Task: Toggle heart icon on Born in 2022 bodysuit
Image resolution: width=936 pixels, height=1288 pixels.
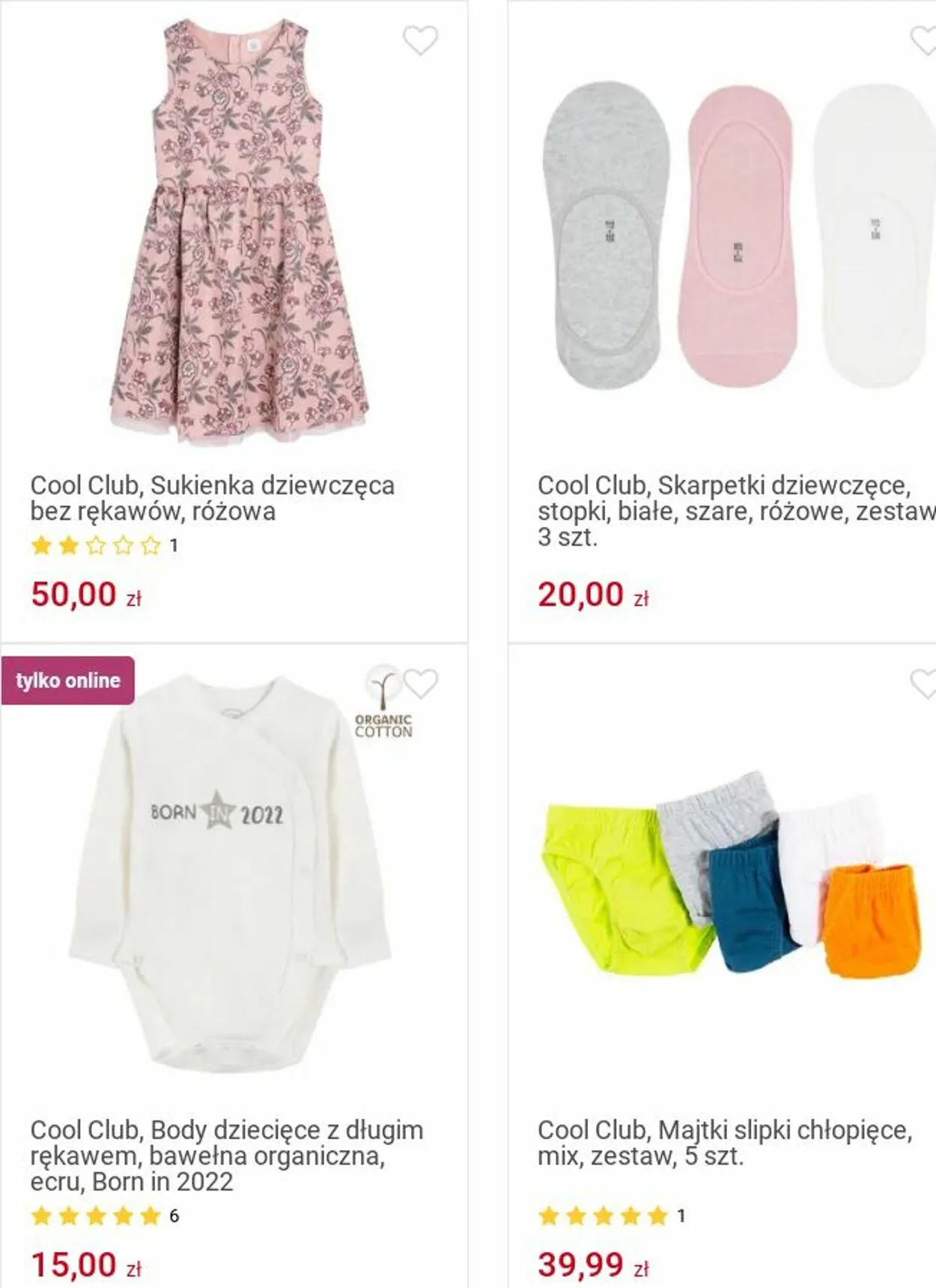Action: click(420, 684)
